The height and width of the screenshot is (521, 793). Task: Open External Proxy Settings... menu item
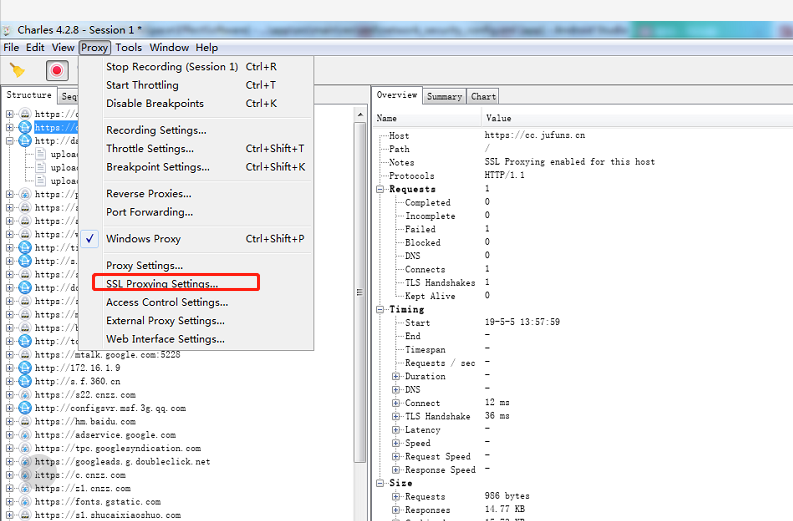tap(196, 321)
